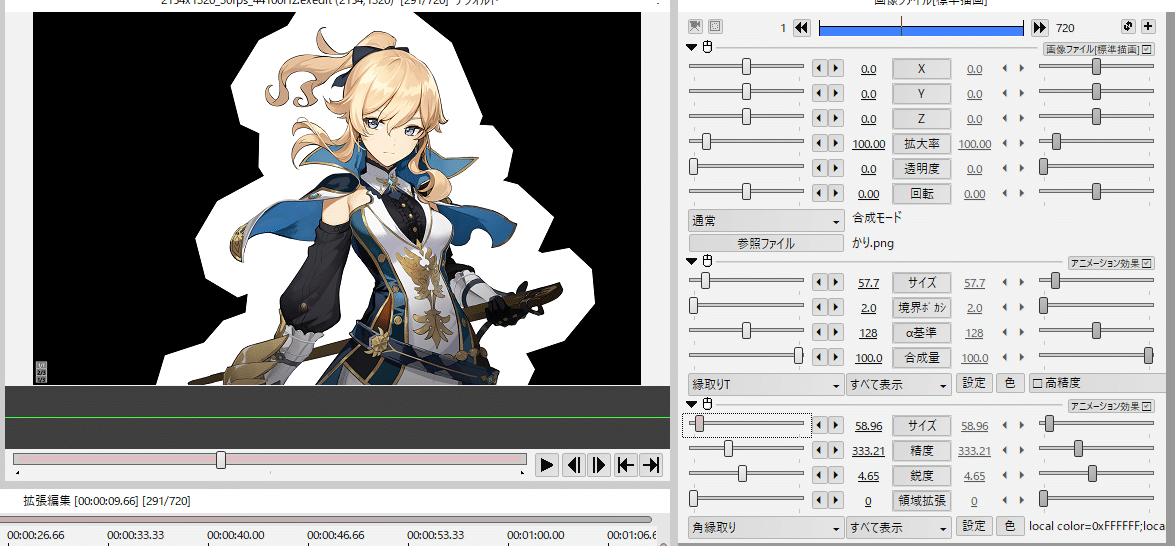Click the 拡大率 parameter button
Screen dimensions: 1175x546
(922, 143)
